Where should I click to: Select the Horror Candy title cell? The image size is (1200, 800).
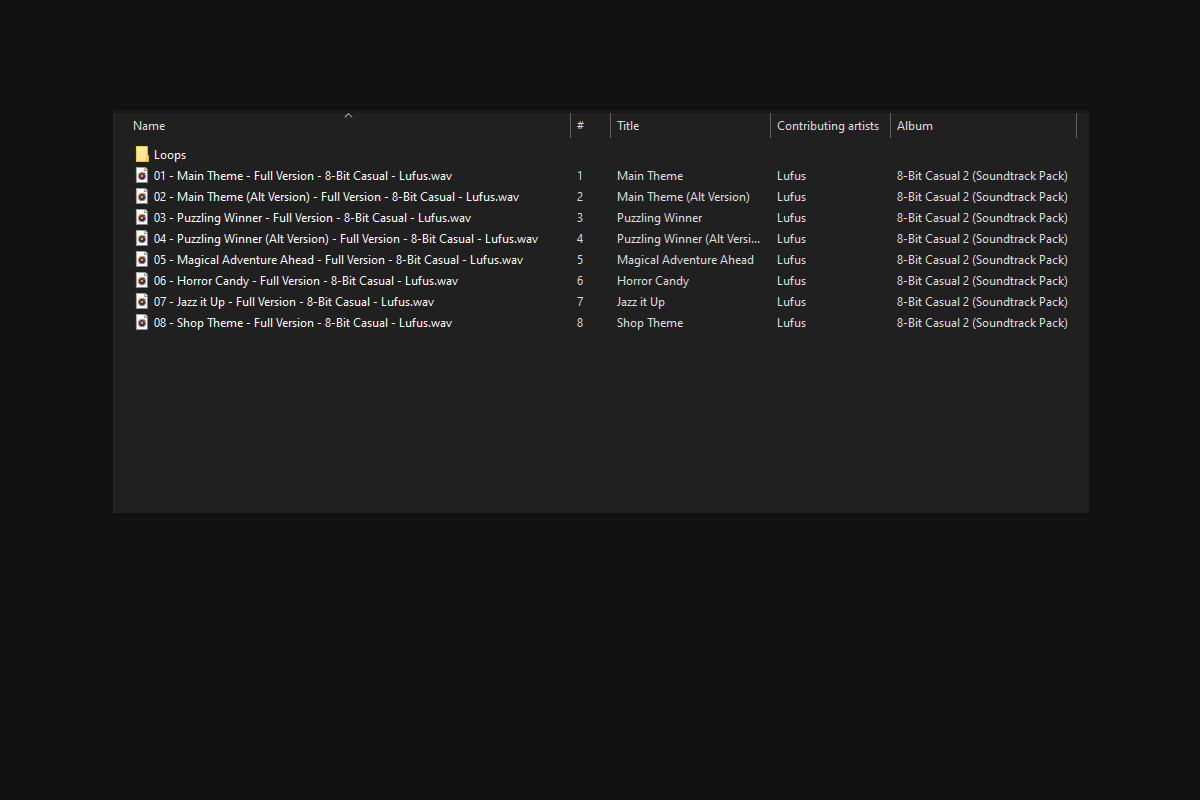[652, 281]
